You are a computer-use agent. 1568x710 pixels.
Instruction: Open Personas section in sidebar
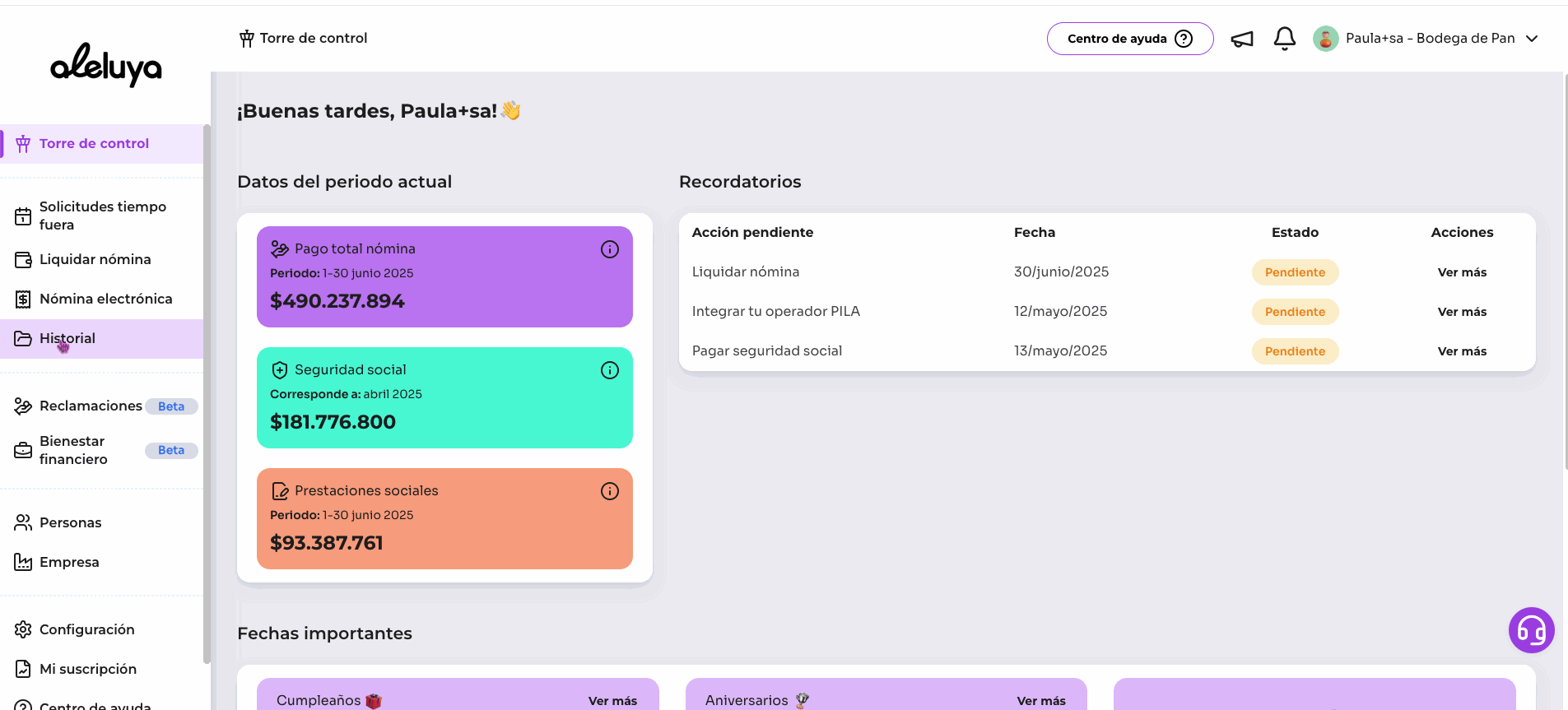[70, 522]
